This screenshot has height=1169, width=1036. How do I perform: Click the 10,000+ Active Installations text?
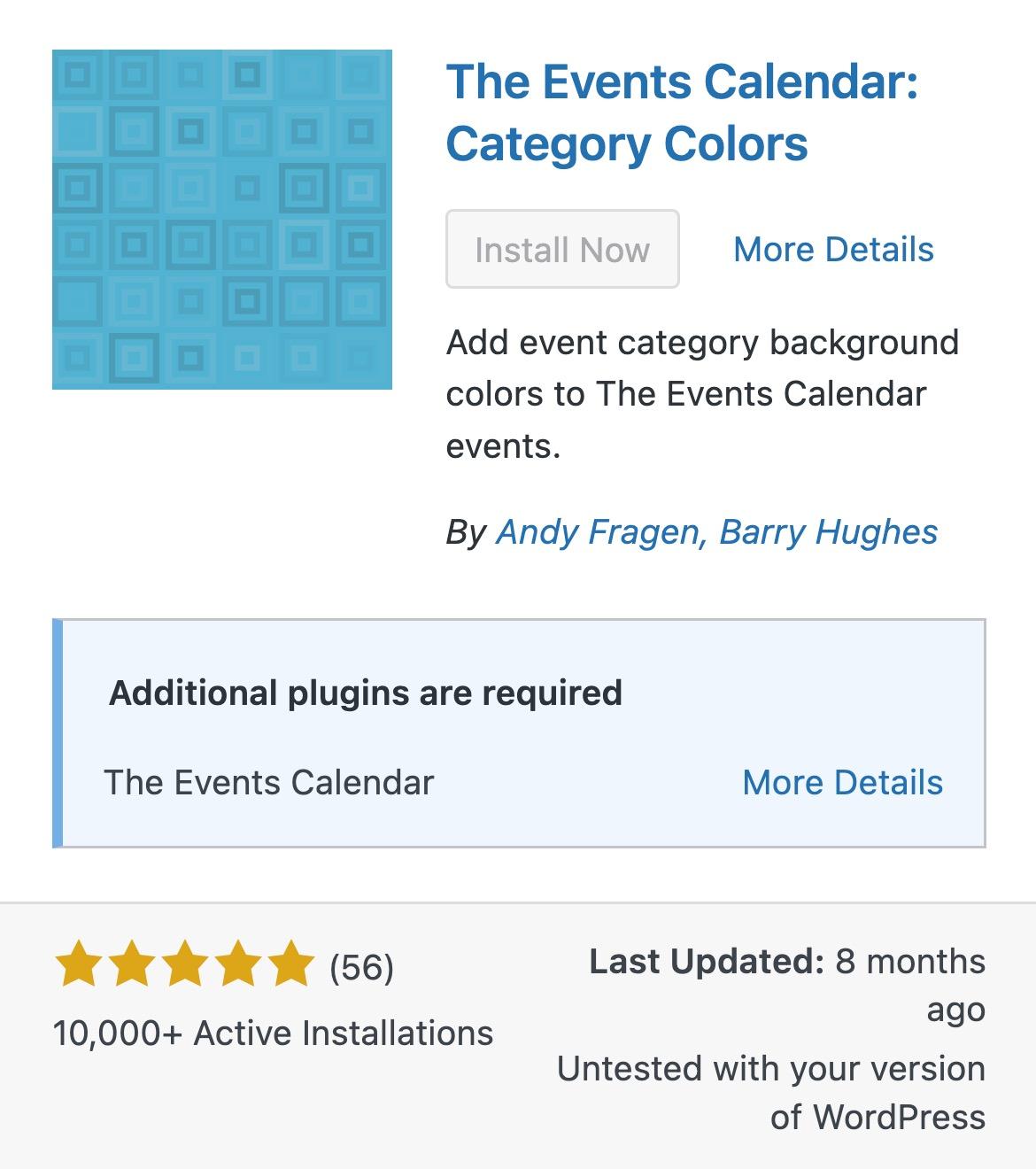click(x=273, y=1034)
